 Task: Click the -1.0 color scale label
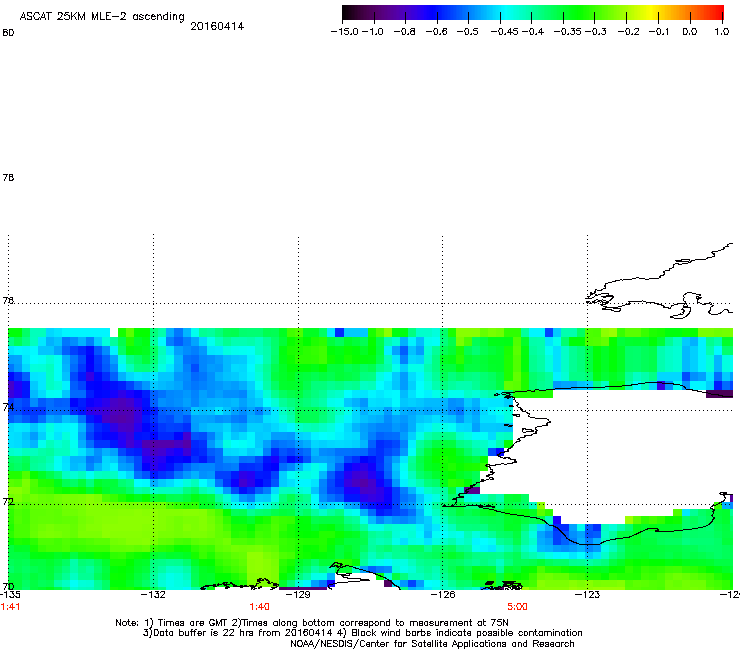[x=373, y=32]
